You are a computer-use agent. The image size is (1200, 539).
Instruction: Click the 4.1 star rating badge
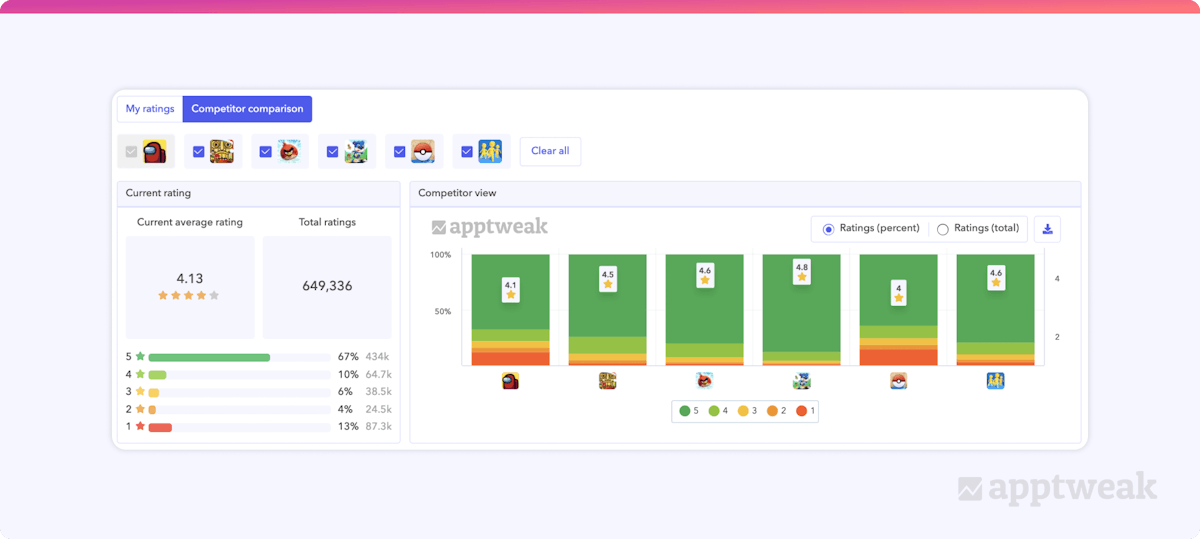(510, 289)
